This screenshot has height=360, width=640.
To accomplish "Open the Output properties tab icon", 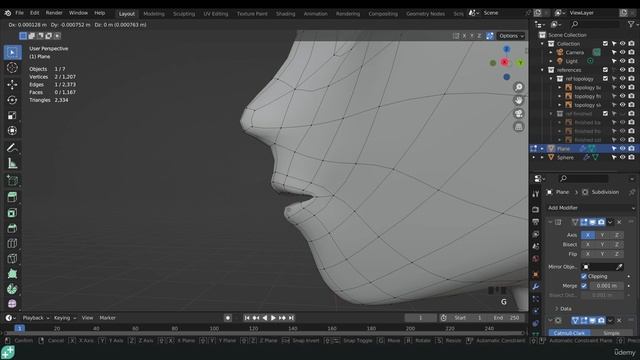I will click(x=536, y=222).
